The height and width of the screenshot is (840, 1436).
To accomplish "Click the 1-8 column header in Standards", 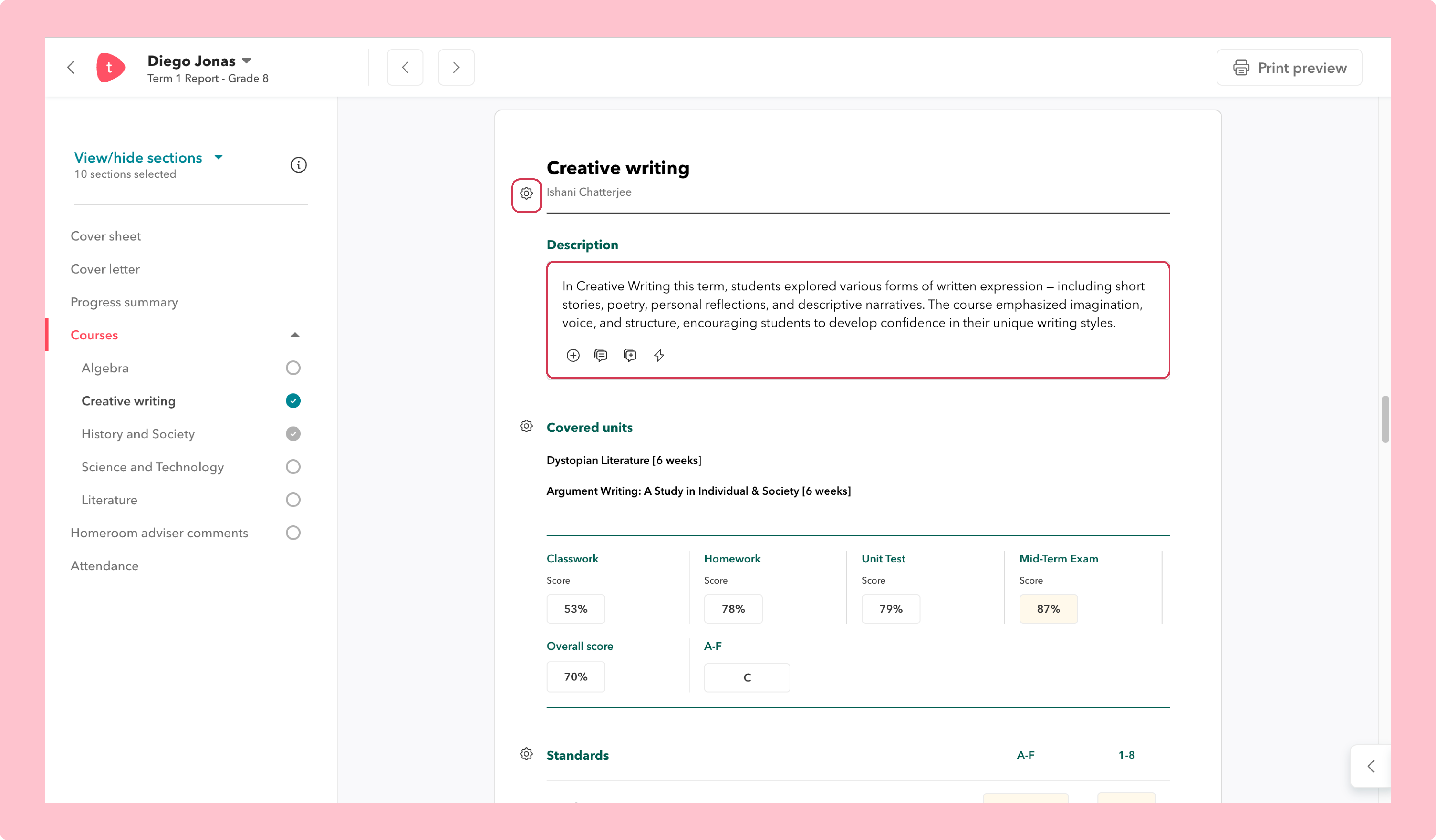I will click(1126, 755).
